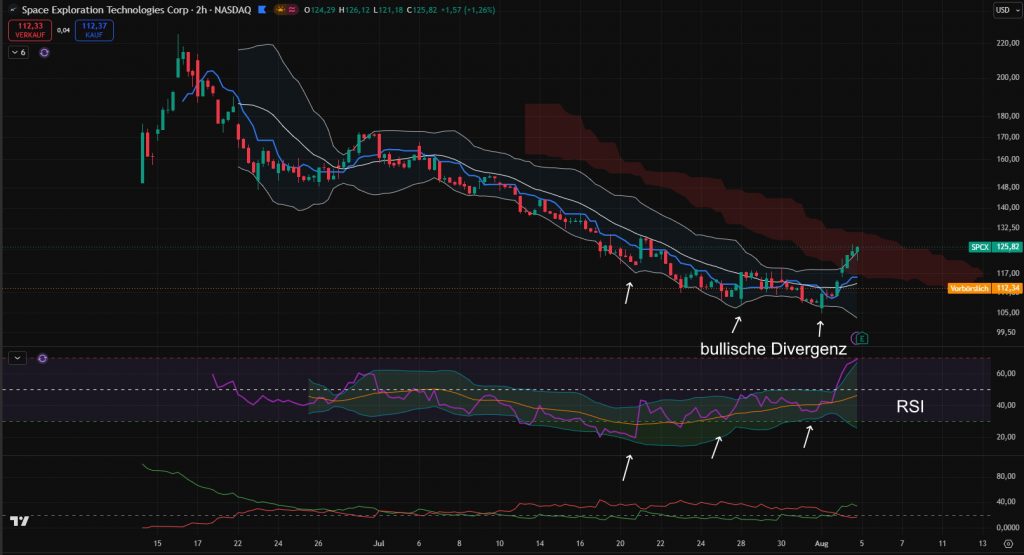The height and width of the screenshot is (555, 1024).
Task: Collapse the RSI pane legend chevron
Action: [x=17, y=358]
